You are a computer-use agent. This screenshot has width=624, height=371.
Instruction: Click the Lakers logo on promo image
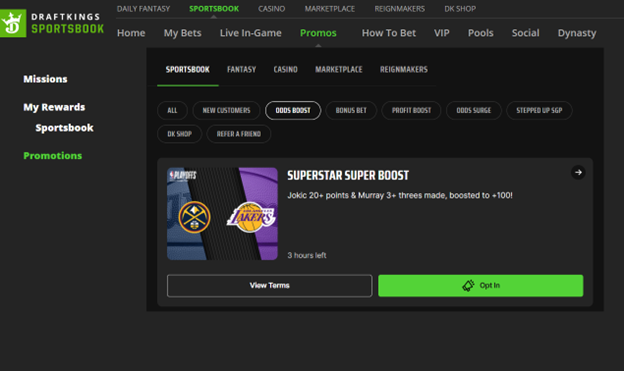pyautogui.click(x=251, y=217)
